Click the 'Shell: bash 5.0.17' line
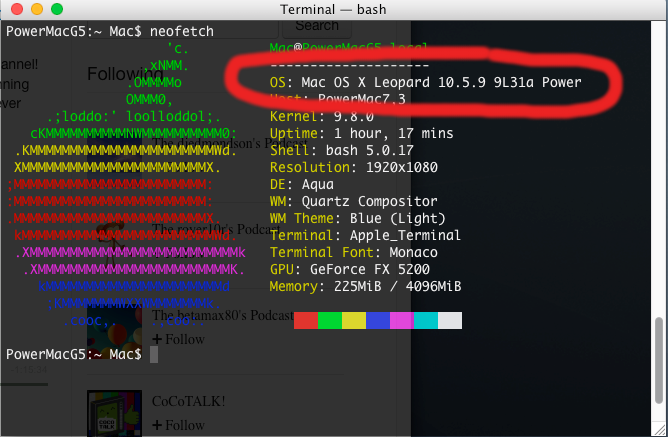Screen dimensions: 668x437 tap(342, 150)
